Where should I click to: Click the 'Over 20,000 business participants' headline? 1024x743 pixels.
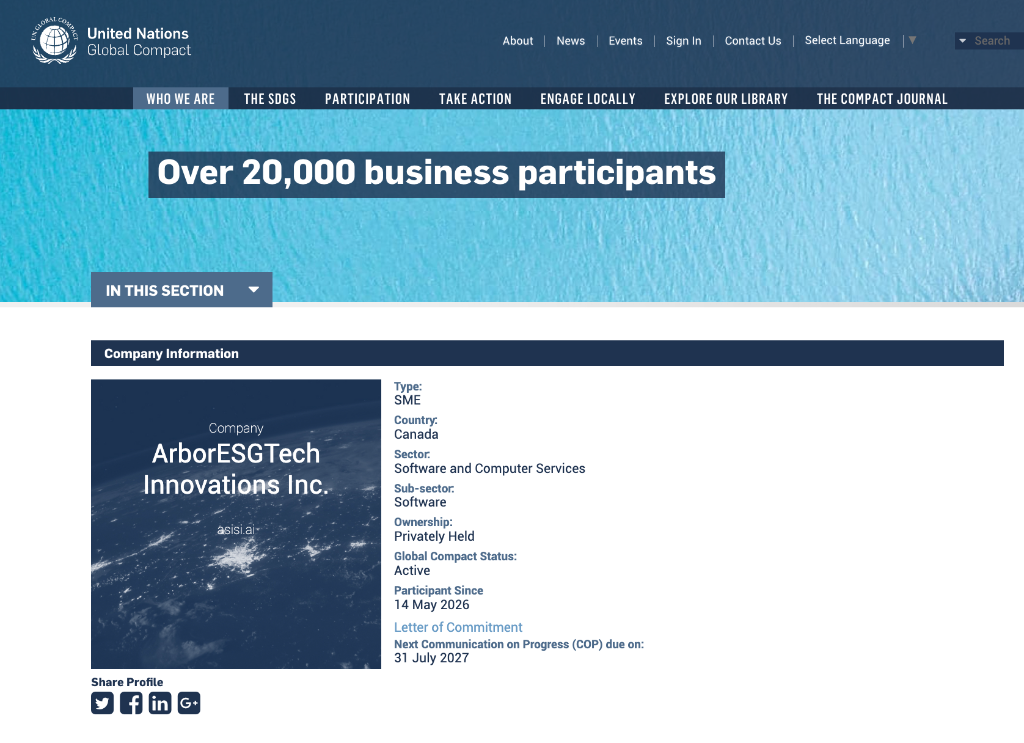point(436,174)
